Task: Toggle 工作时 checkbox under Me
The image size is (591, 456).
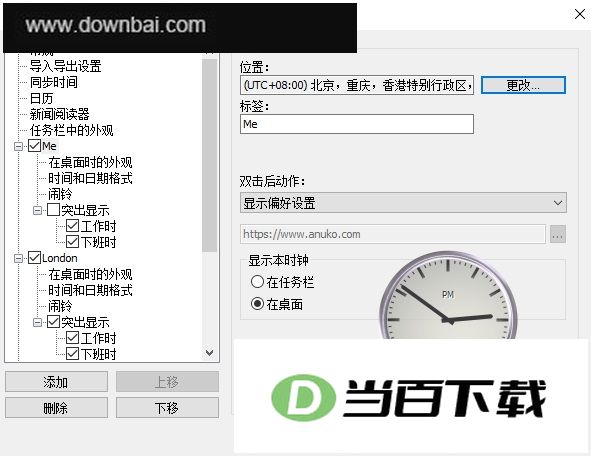Action: (72, 226)
